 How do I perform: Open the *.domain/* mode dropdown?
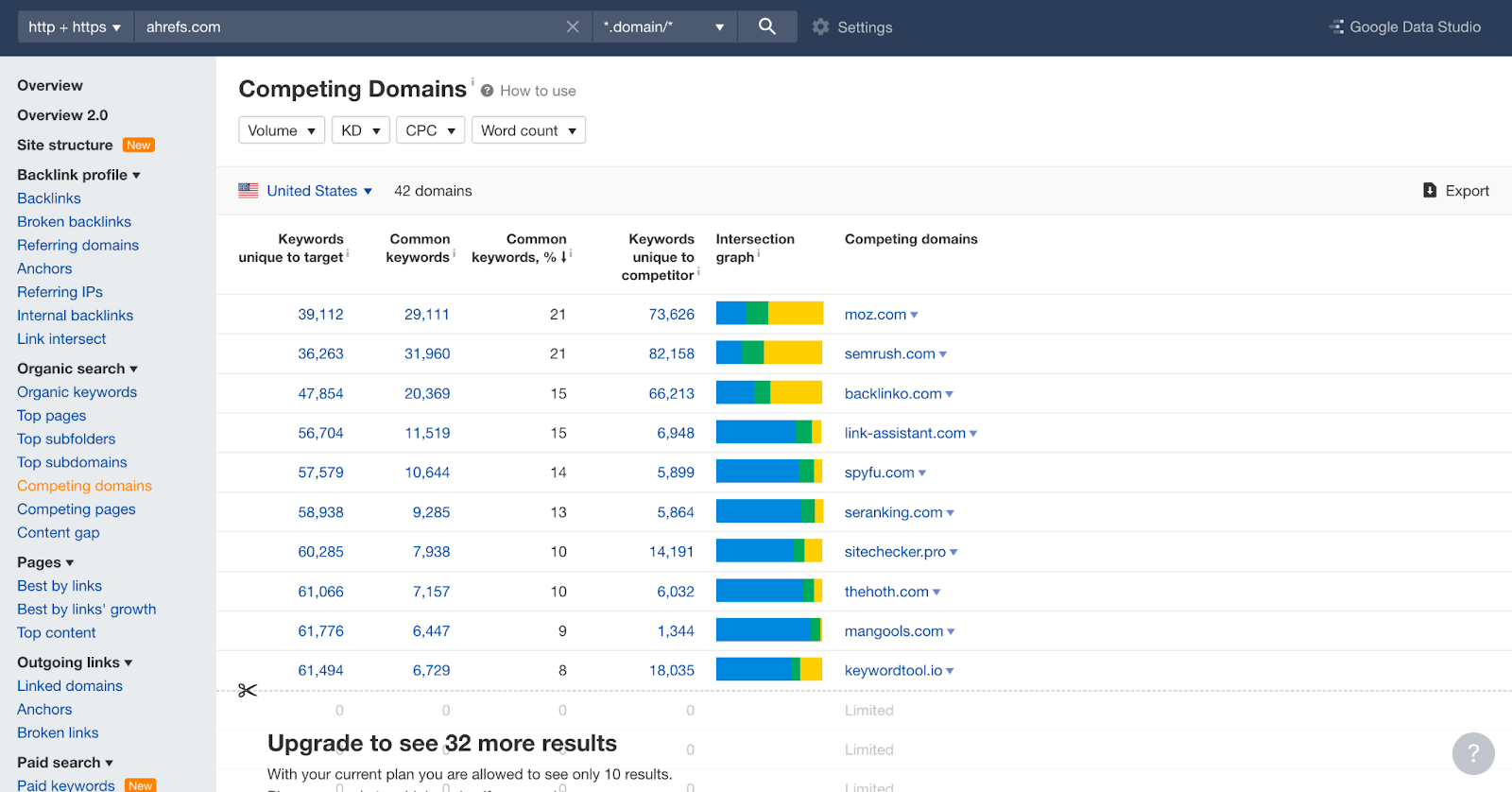(x=663, y=26)
